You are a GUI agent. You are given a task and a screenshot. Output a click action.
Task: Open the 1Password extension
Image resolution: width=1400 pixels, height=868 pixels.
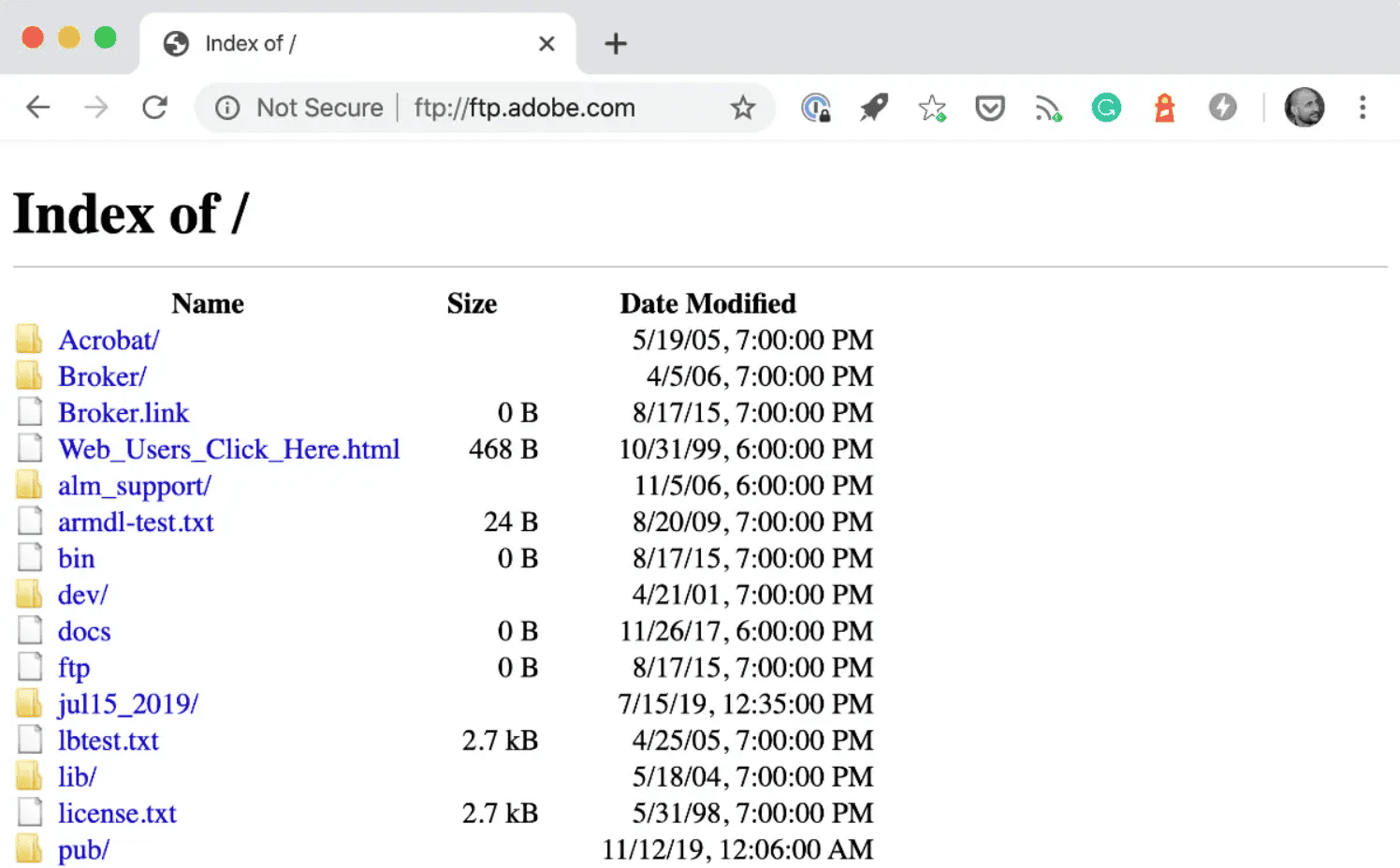tap(816, 107)
